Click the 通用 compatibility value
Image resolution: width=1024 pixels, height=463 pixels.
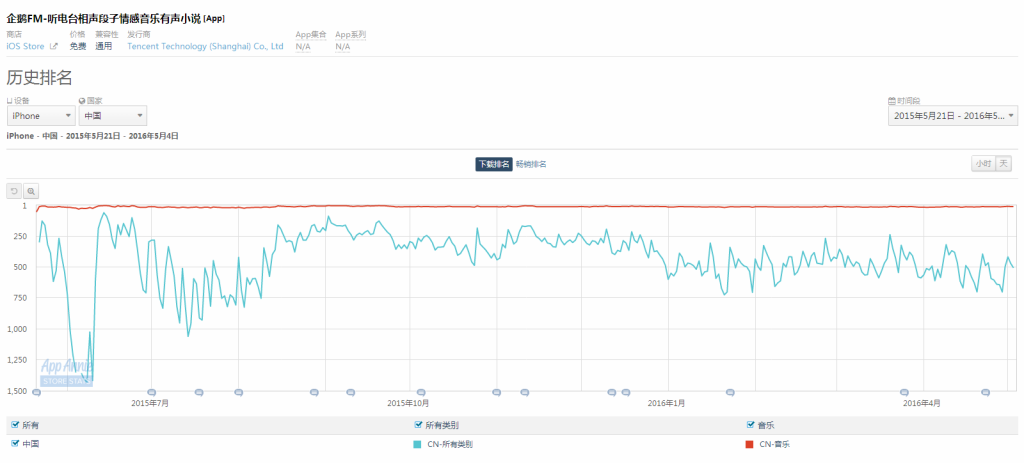click(104, 46)
